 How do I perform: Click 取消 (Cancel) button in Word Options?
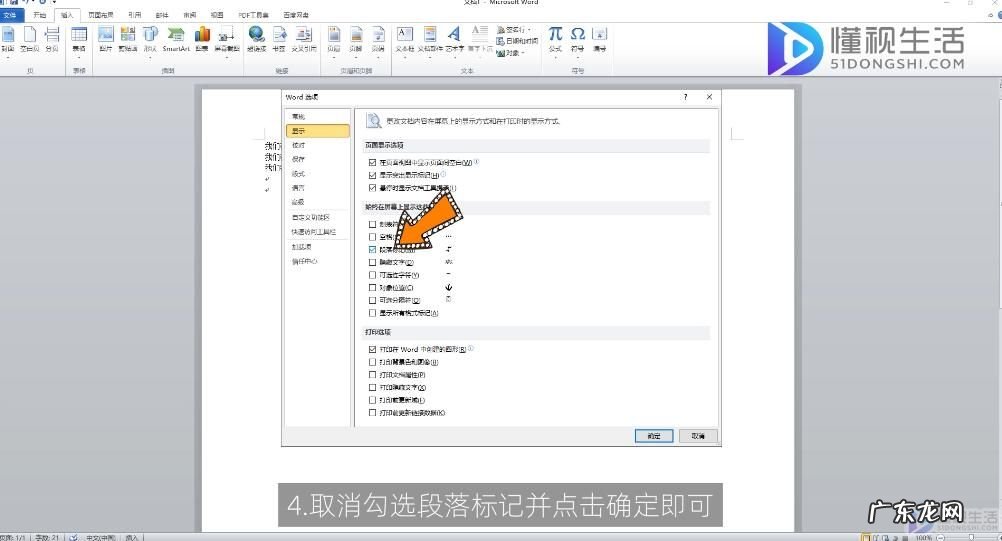pos(698,436)
